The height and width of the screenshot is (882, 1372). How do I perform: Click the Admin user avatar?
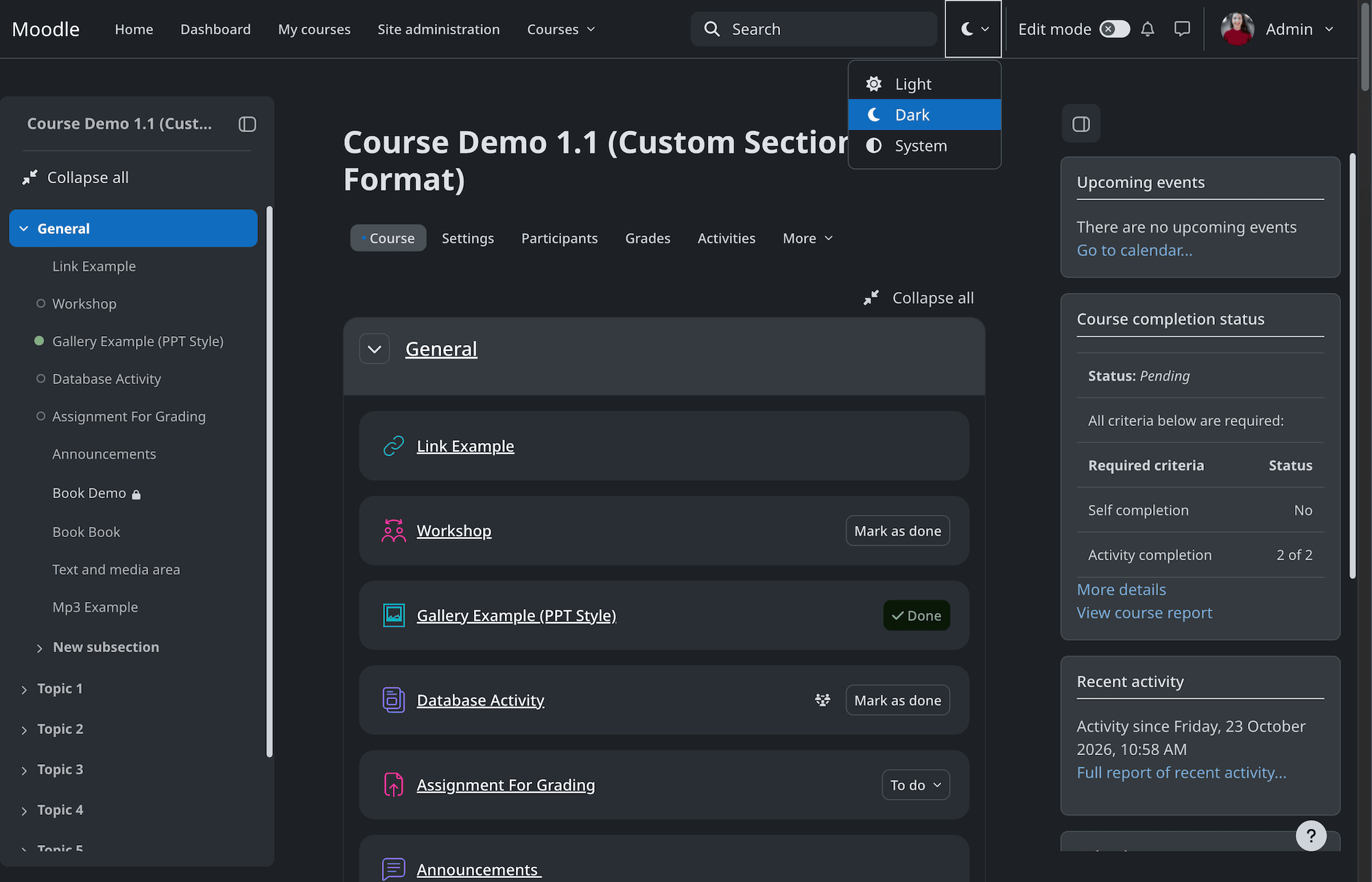click(x=1238, y=29)
